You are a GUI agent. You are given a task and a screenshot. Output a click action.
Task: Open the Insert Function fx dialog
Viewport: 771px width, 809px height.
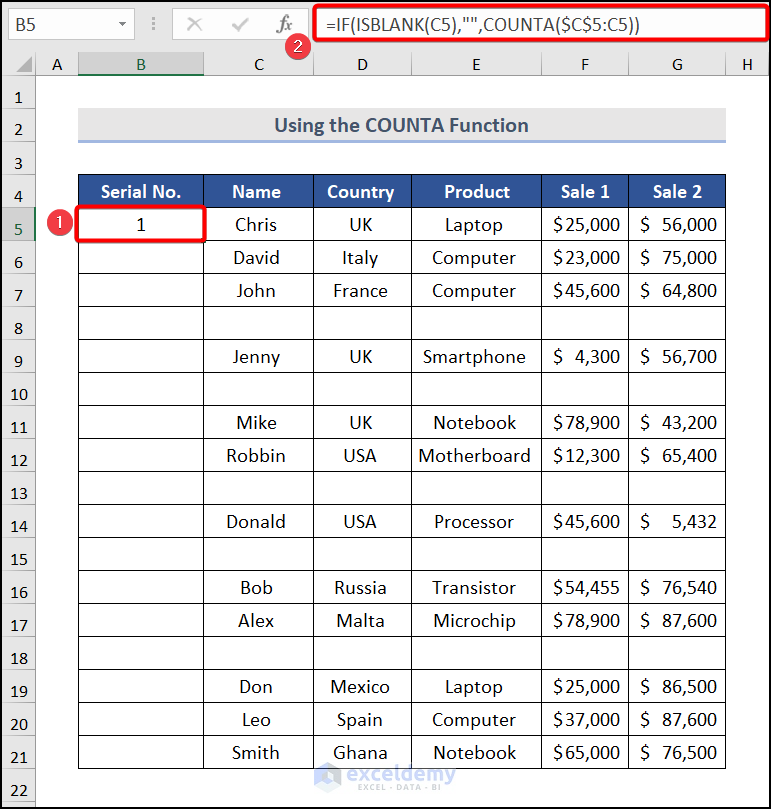click(x=284, y=24)
